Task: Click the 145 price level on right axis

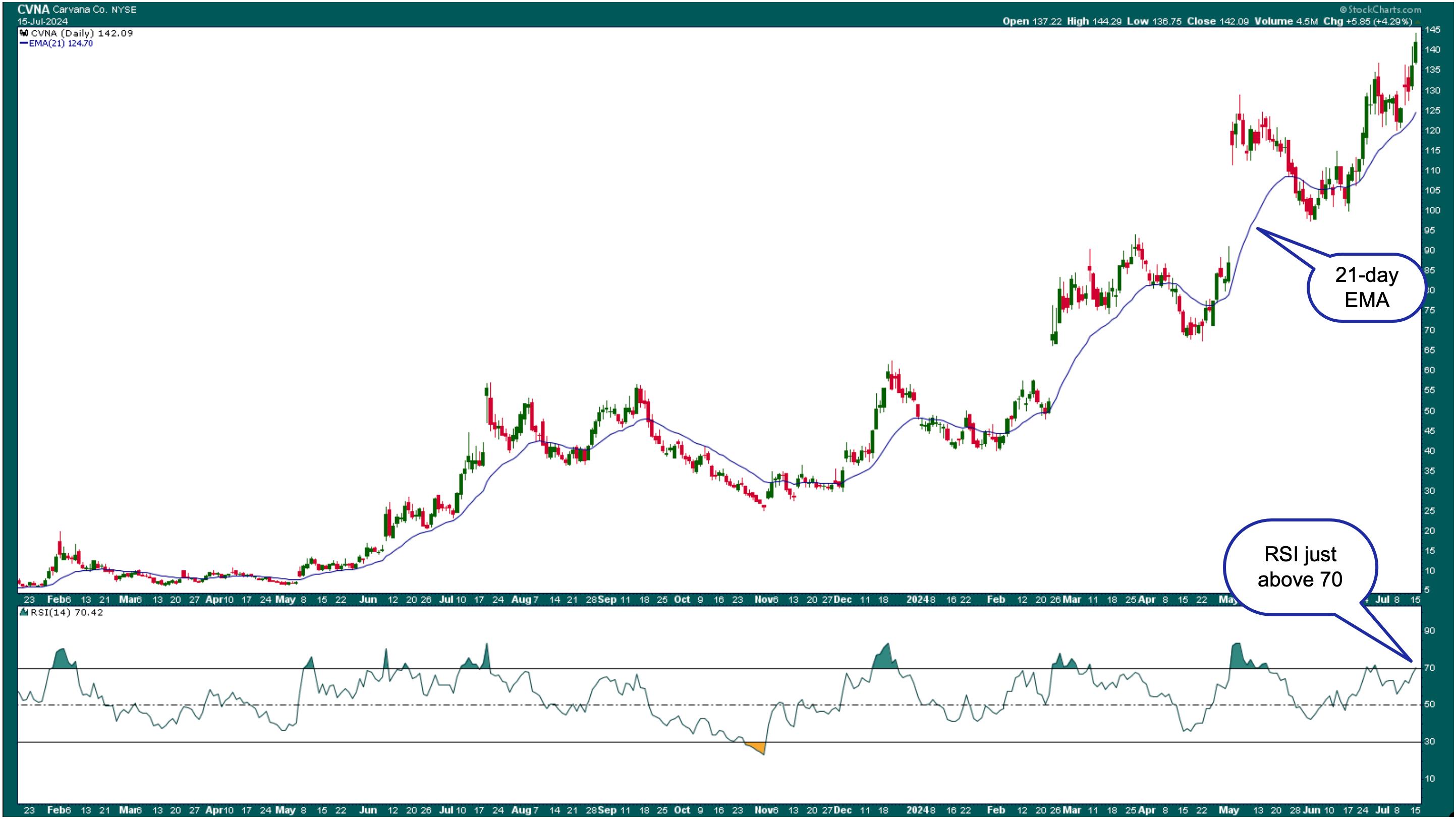Action: [1432, 30]
